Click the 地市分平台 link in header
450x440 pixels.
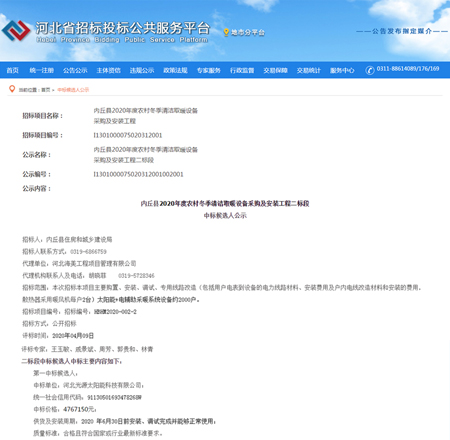(248, 32)
